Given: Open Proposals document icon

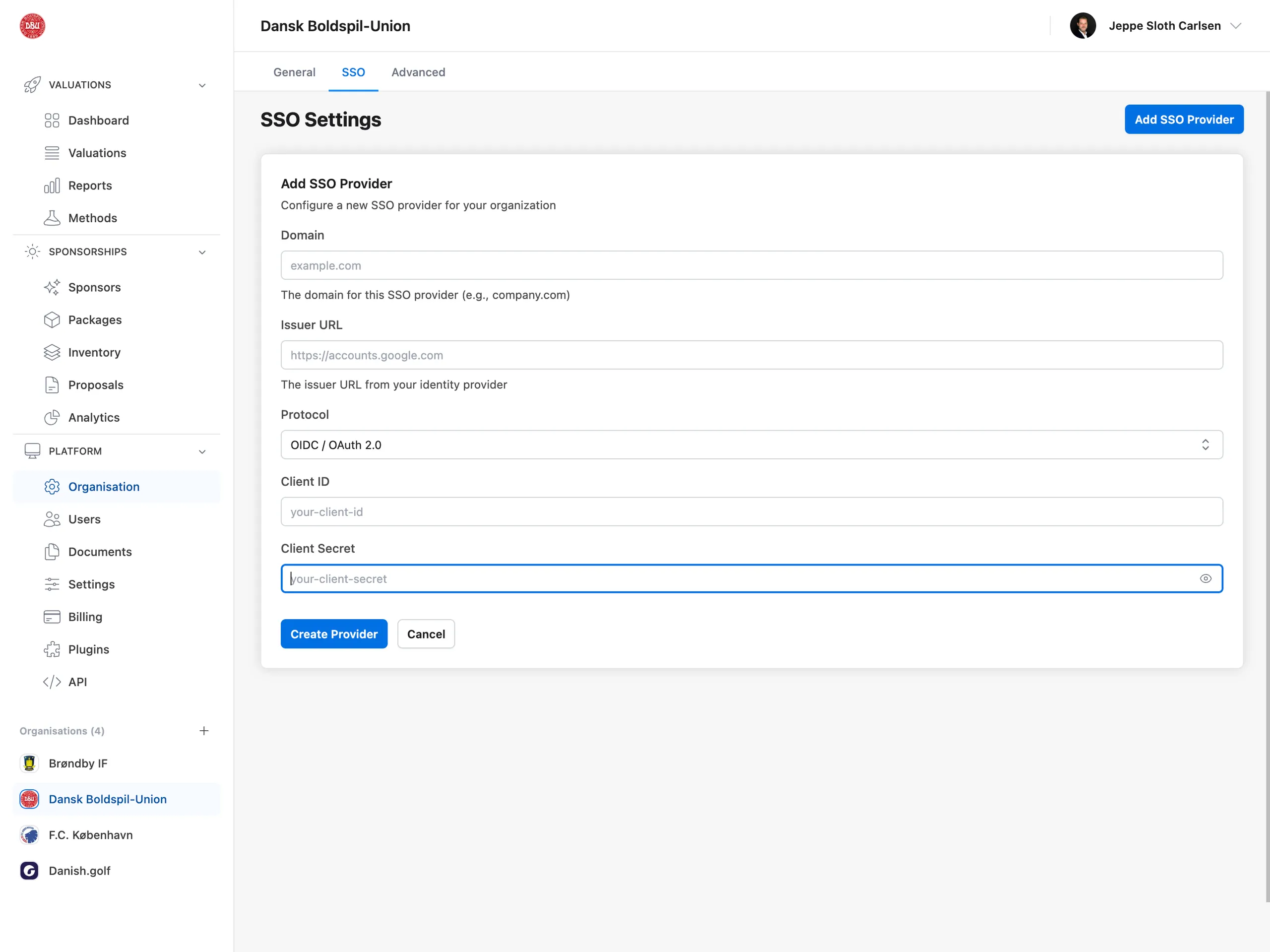Looking at the screenshot, I should coord(52,384).
